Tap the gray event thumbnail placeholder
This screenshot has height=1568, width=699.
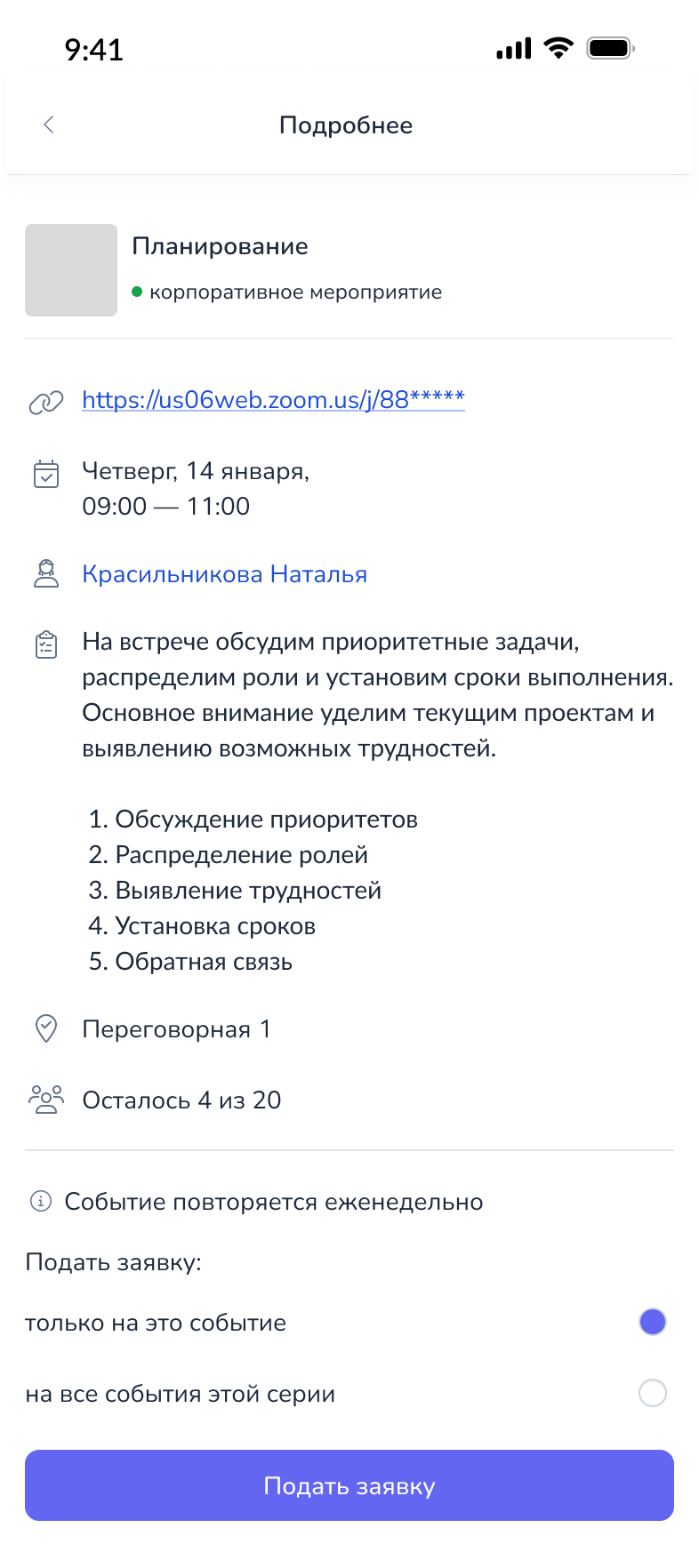point(71,270)
